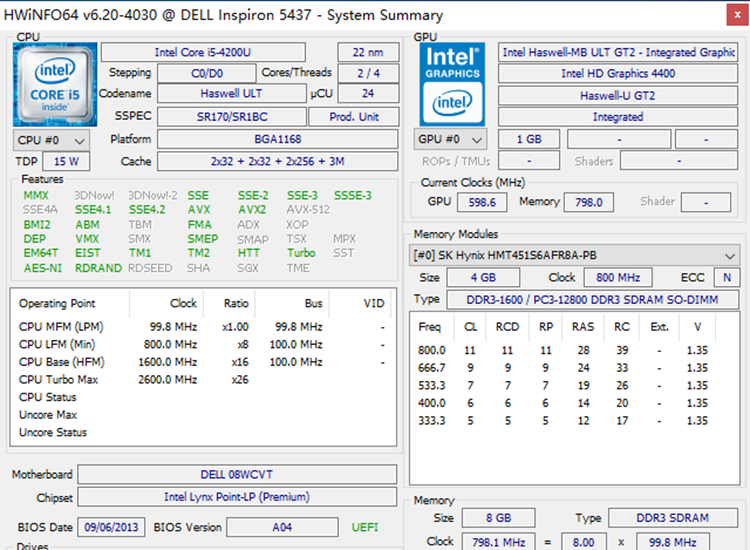Click the module size 4 GB field
750x550 pixels.
pyautogui.click(x=483, y=277)
